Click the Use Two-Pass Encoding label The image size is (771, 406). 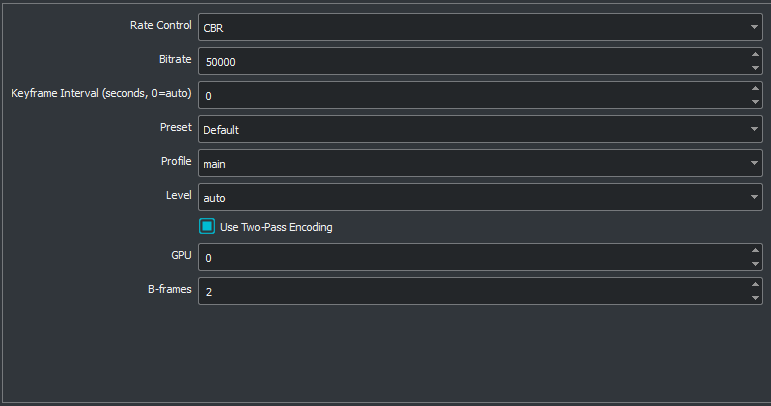pyautogui.click(x=276, y=227)
